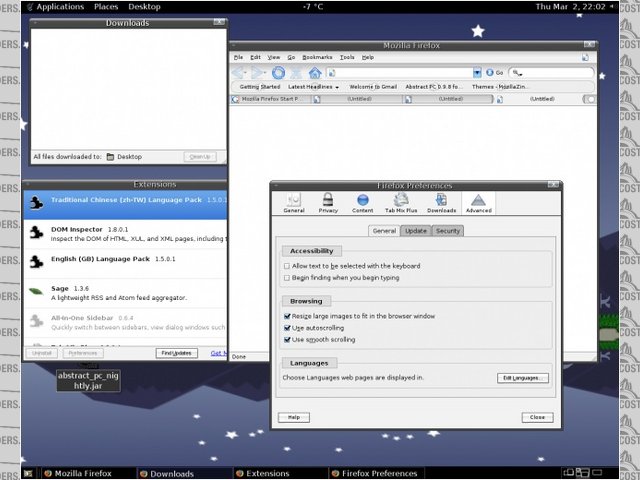Open the Bookmarks menu

pyautogui.click(x=317, y=58)
